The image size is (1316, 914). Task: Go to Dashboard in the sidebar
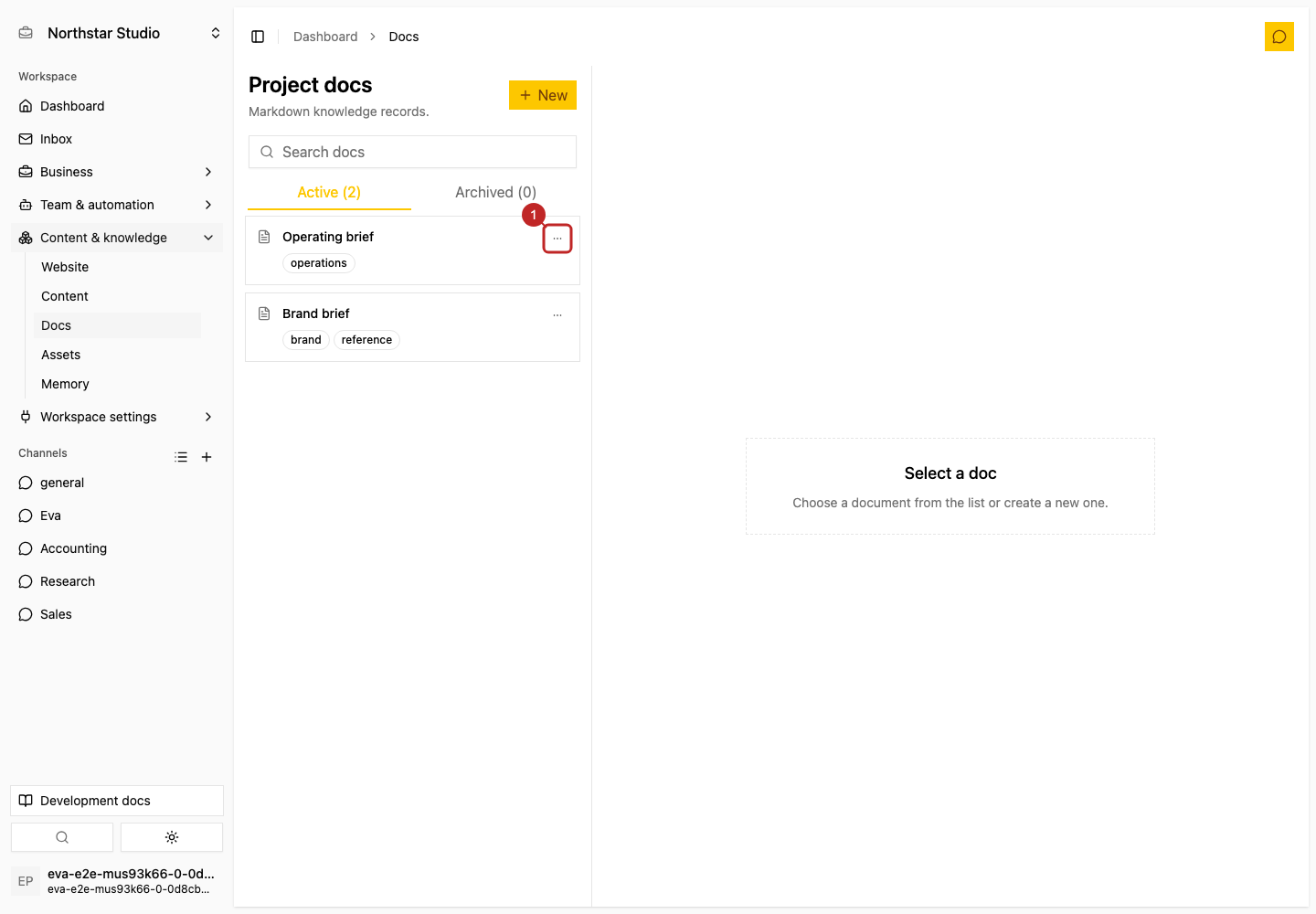pyautogui.click(x=117, y=106)
